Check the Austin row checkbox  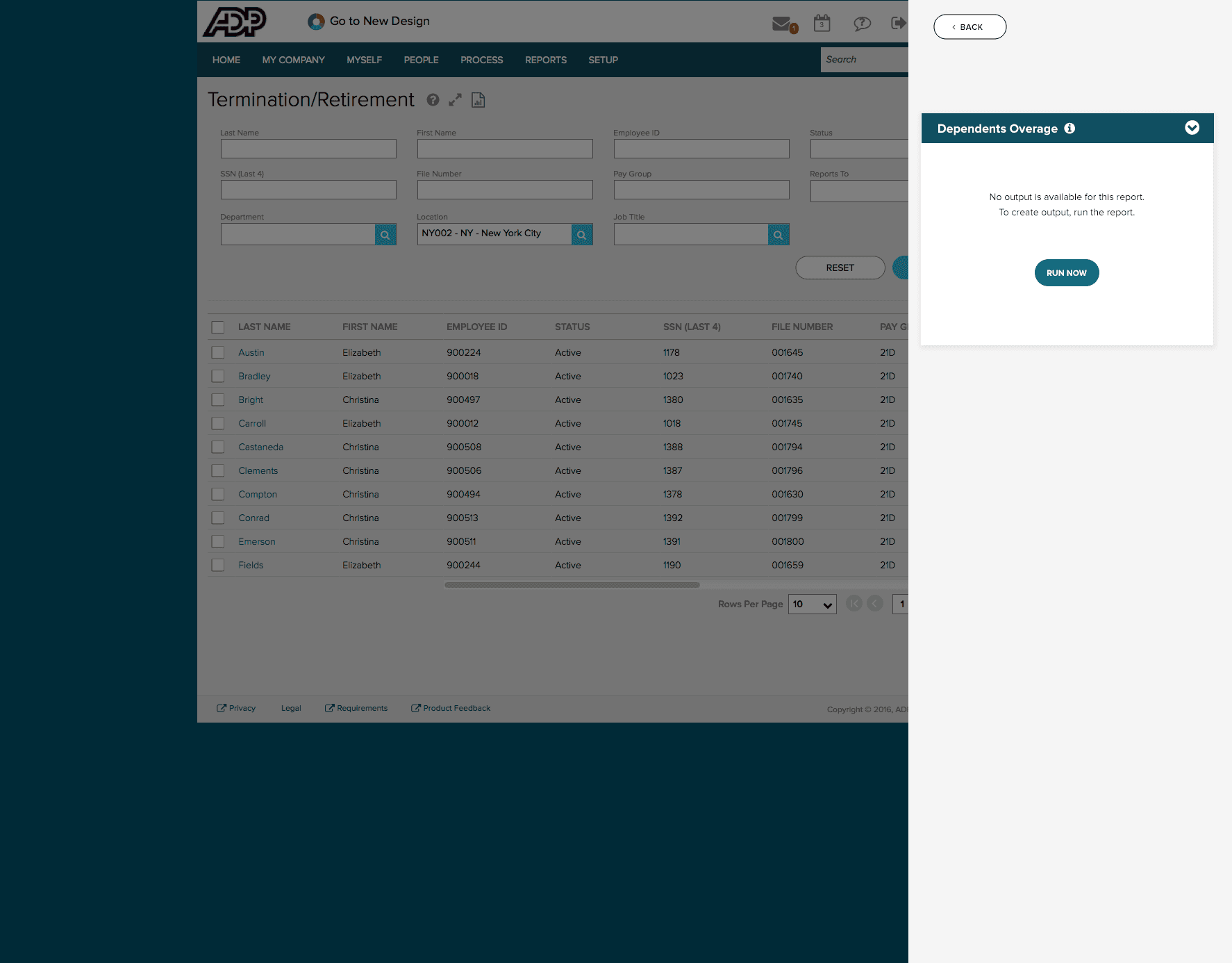click(x=218, y=352)
